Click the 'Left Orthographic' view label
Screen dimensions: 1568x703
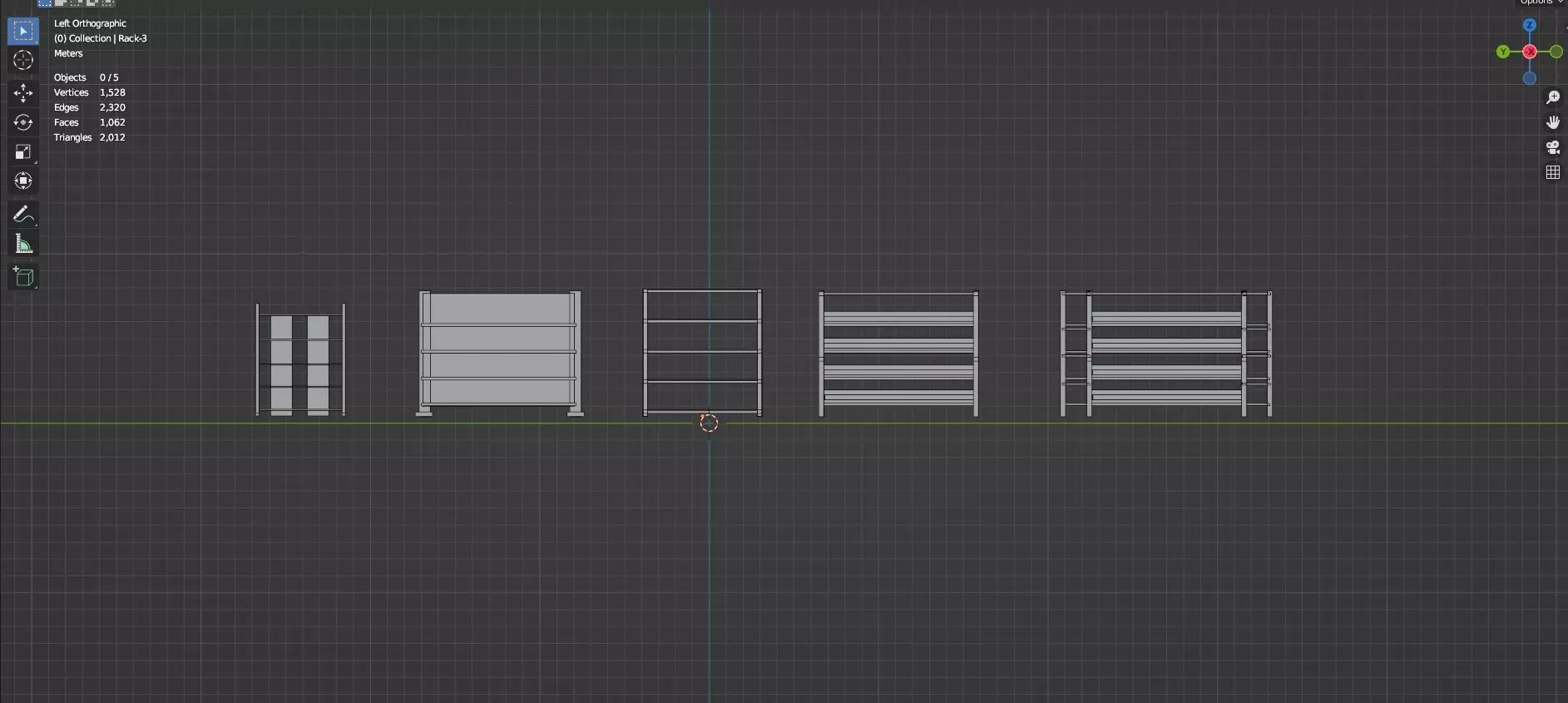tap(90, 23)
